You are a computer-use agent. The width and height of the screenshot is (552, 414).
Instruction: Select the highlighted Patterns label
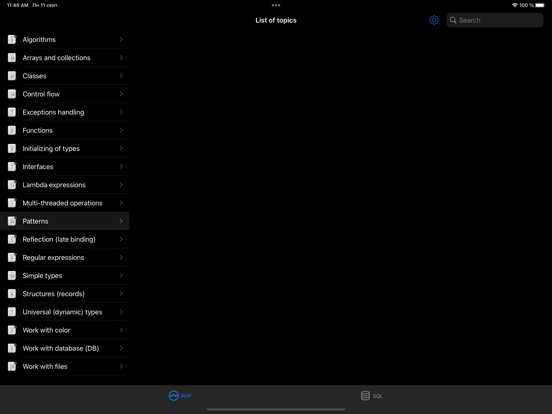coord(35,221)
